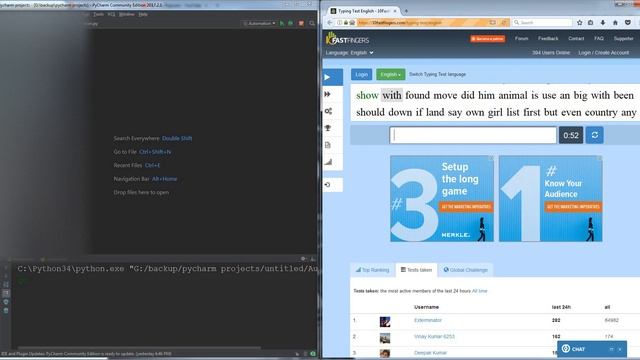This screenshot has height=360, width=640.
Task: Switch to the Top Ranking tab
Action: click(x=372, y=270)
